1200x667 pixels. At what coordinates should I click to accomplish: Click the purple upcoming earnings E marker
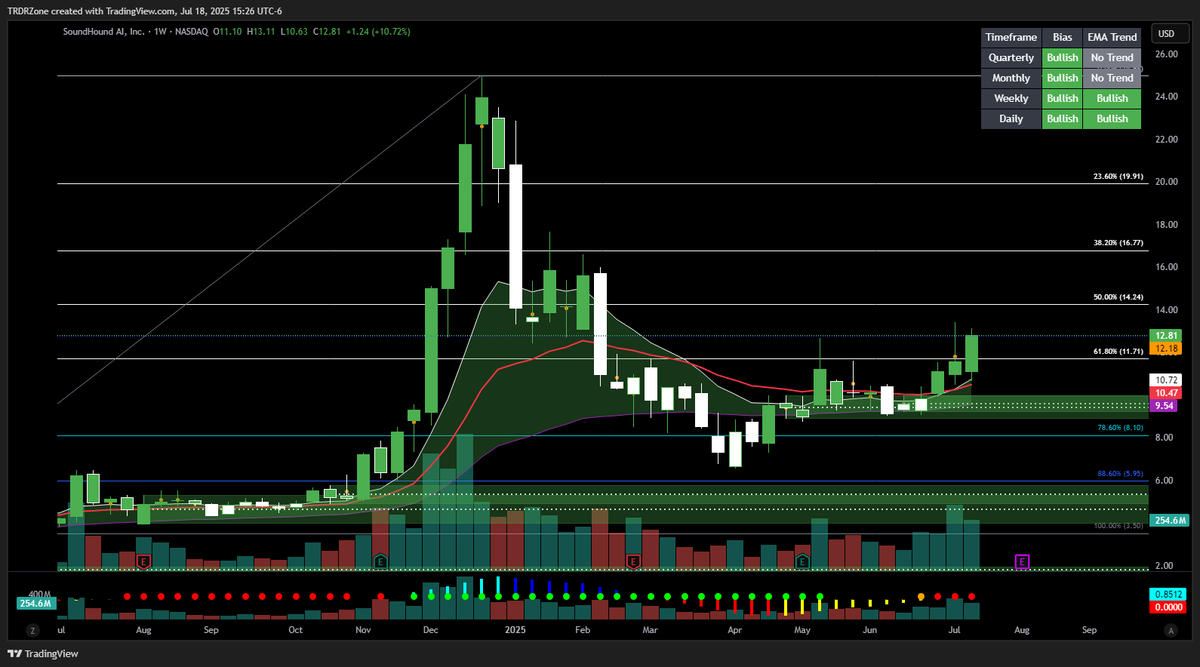[x=1022, y=562]
